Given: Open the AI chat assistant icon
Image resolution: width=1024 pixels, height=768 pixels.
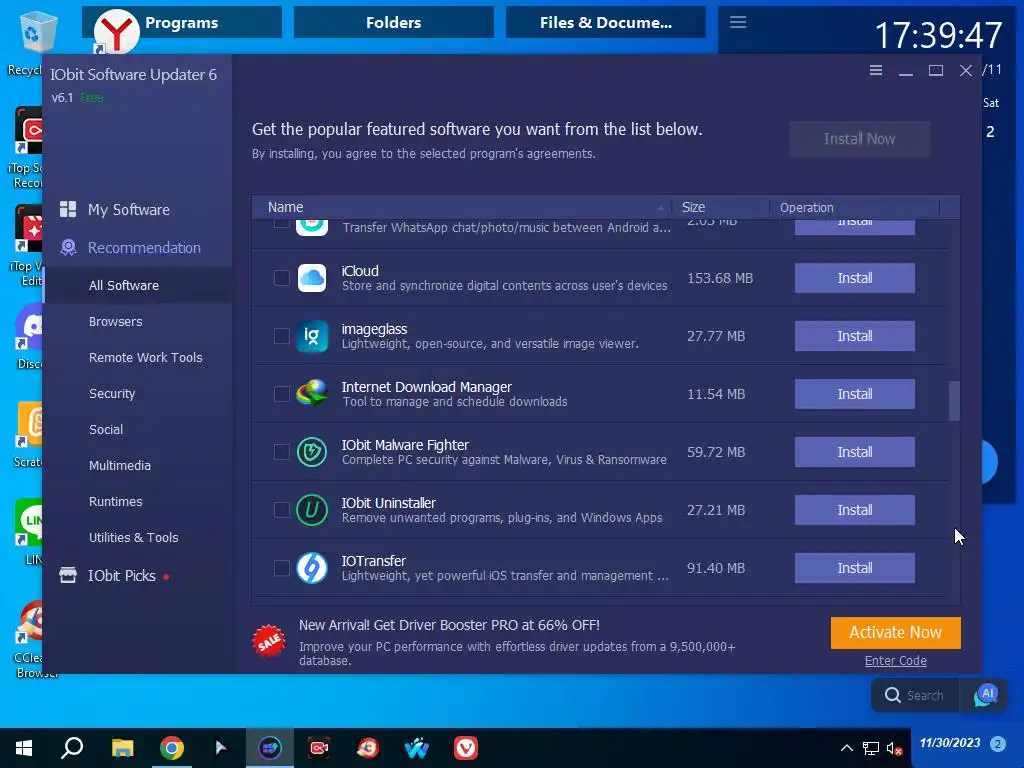Looking at the screenshot, I should click(985, 696).
